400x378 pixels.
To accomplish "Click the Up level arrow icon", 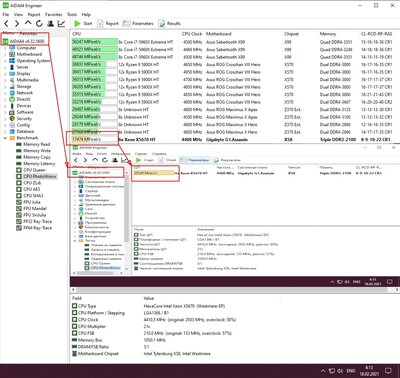I will pyautogui.click(x=28, y=23).
